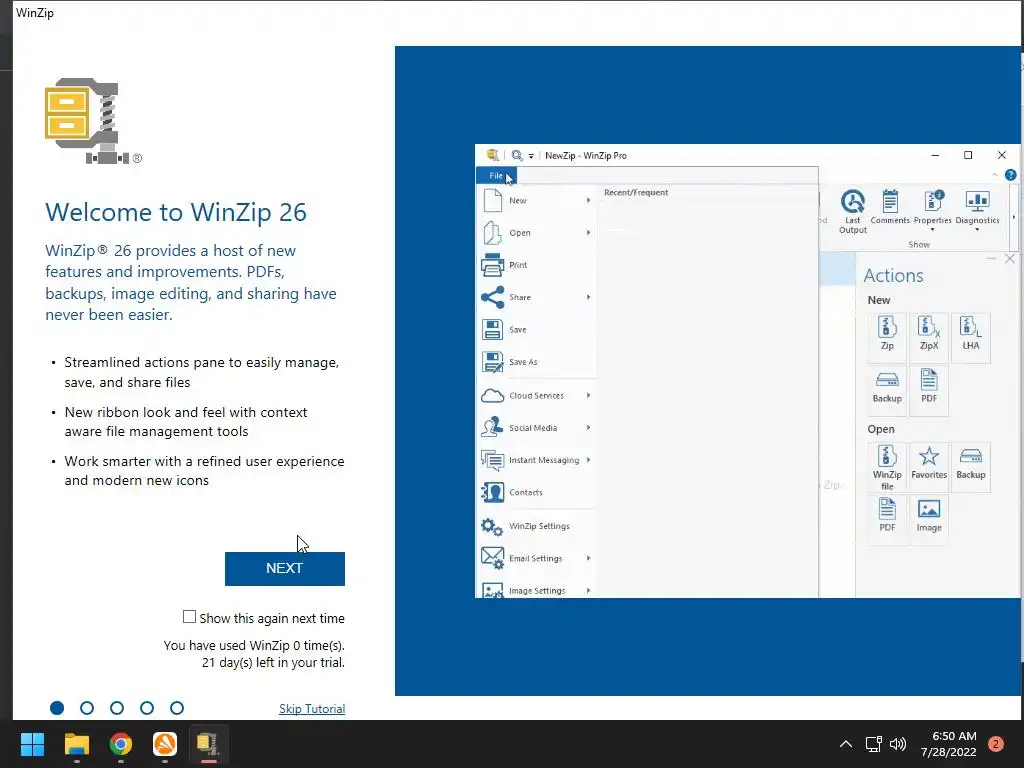This screenshot has width=1024, height=768.
Task: Click the 21 day(s) left in your trial text
Action: 273,662
